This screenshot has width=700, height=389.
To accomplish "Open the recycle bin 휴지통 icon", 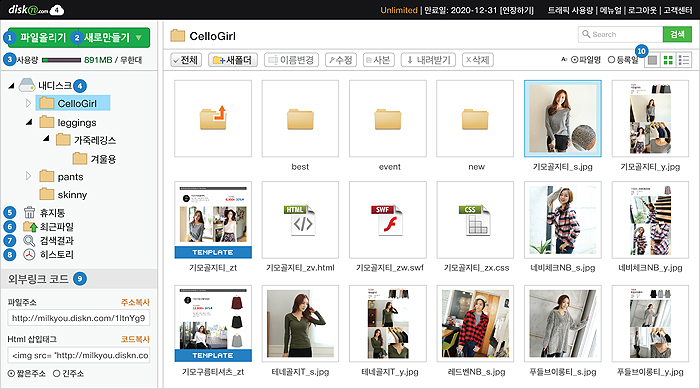I will 29,212.
